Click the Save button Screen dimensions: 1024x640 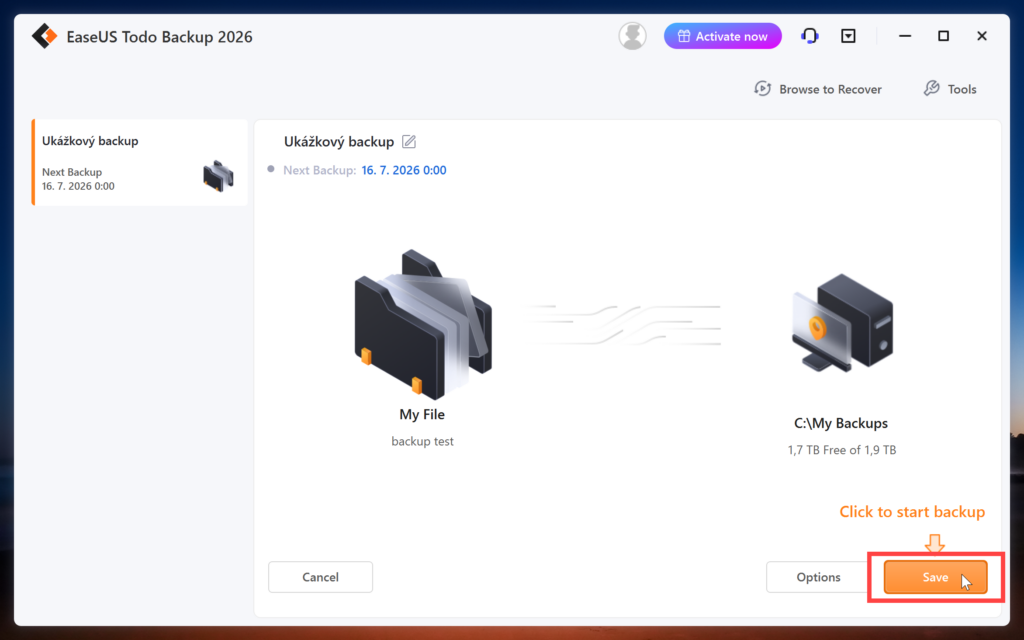935,577
